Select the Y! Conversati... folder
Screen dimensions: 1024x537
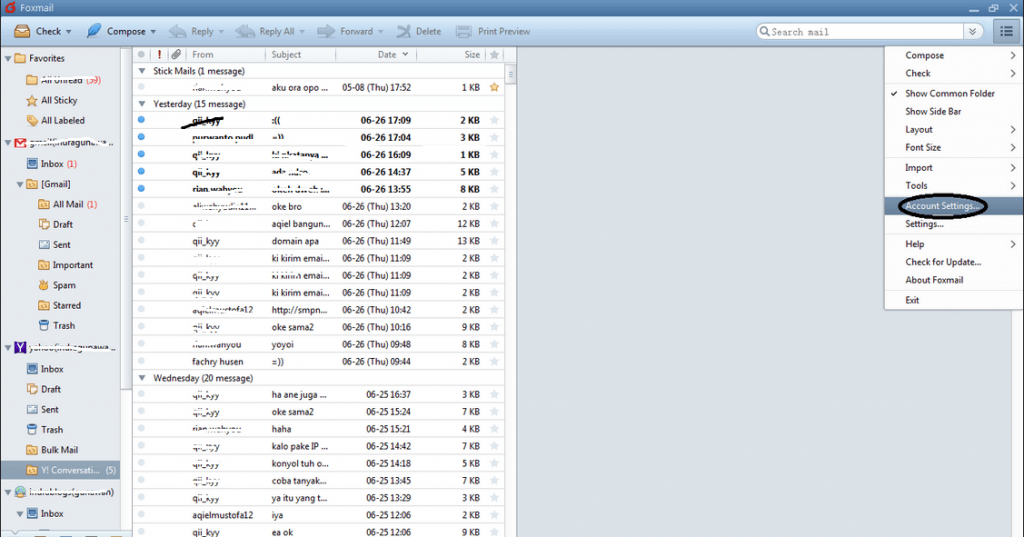pos(60,470)
